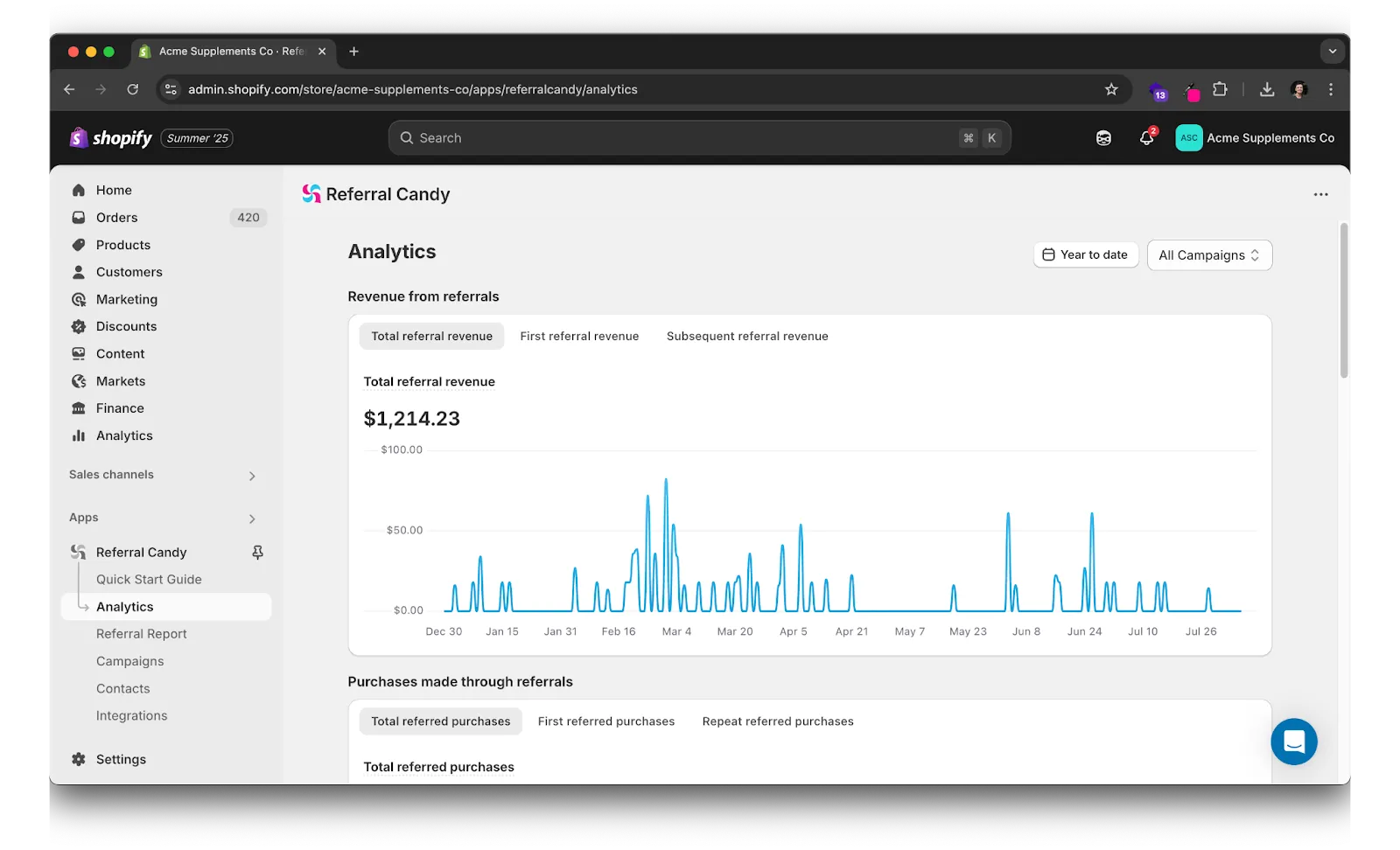Open Shopify Analytics from the sidebar icon
1400x850 pixels.
point(79,435)
